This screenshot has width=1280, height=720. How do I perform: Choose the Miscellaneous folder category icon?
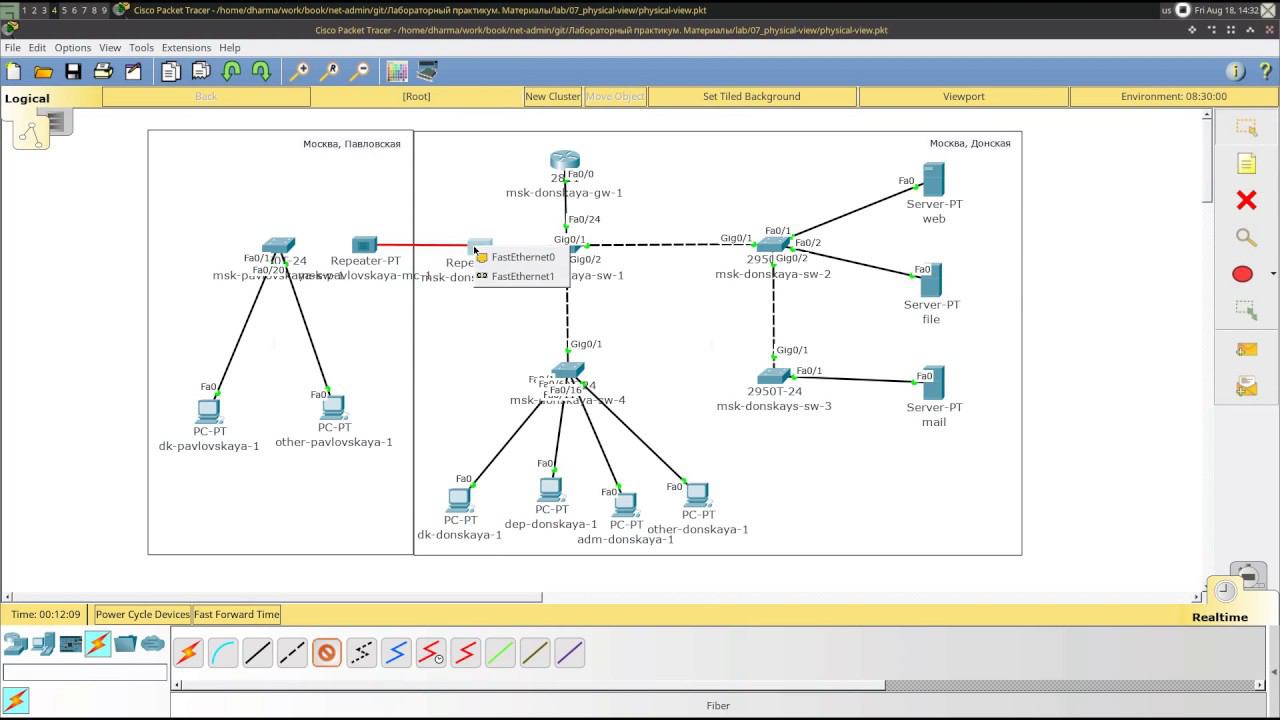point(125,644)
